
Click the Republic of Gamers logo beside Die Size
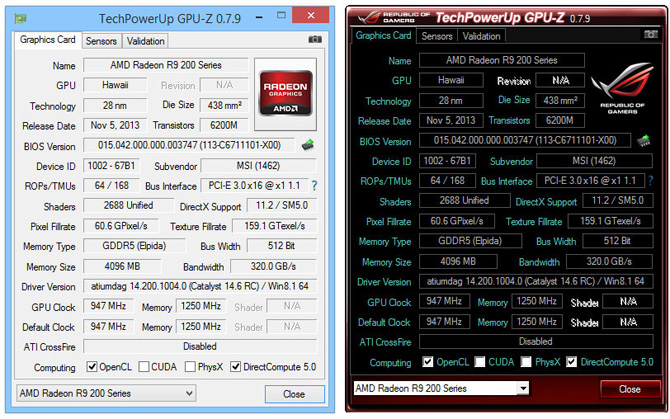pos(622,88)
